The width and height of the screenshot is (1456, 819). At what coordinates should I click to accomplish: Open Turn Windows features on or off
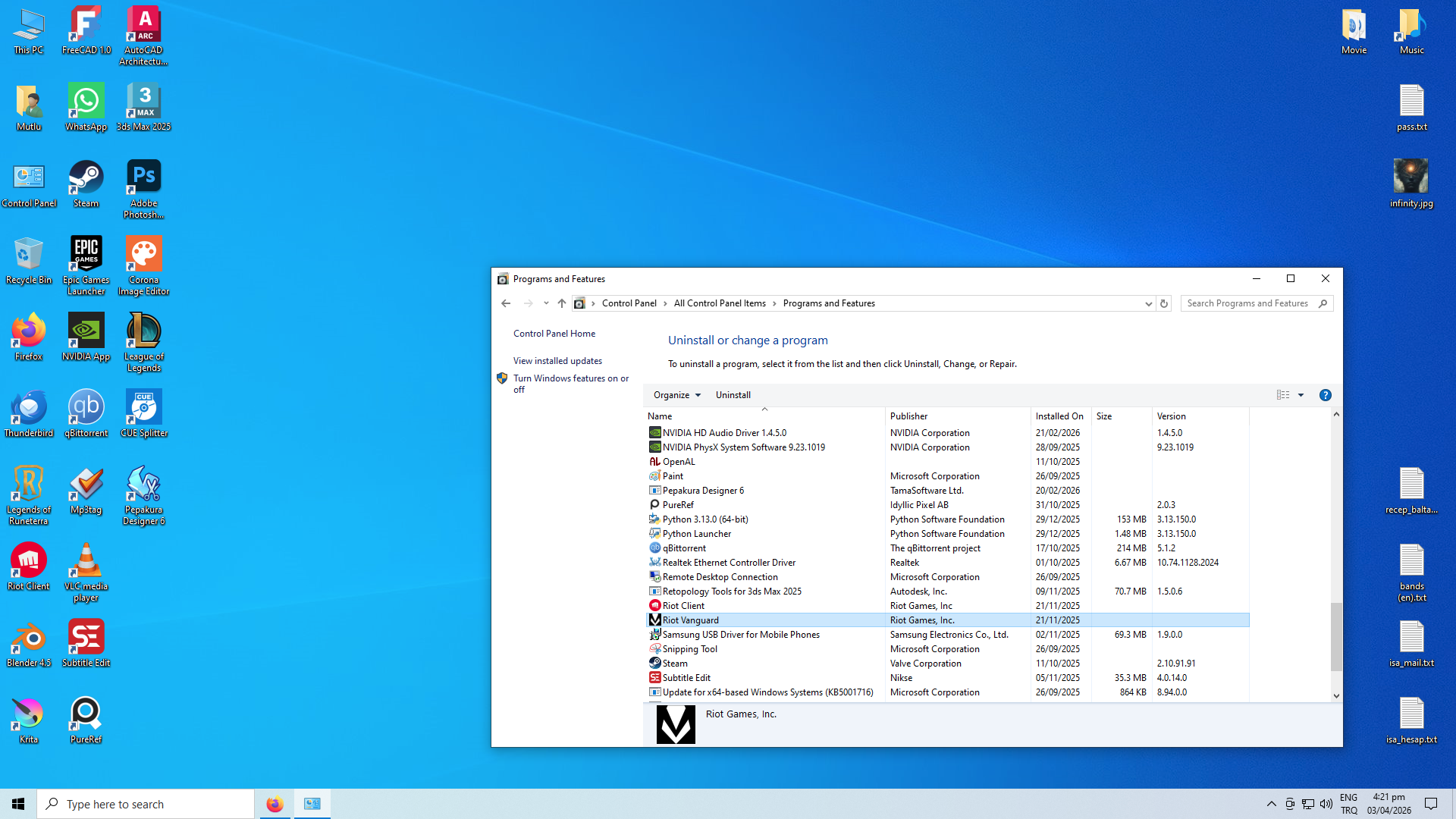tap(571, 384)
